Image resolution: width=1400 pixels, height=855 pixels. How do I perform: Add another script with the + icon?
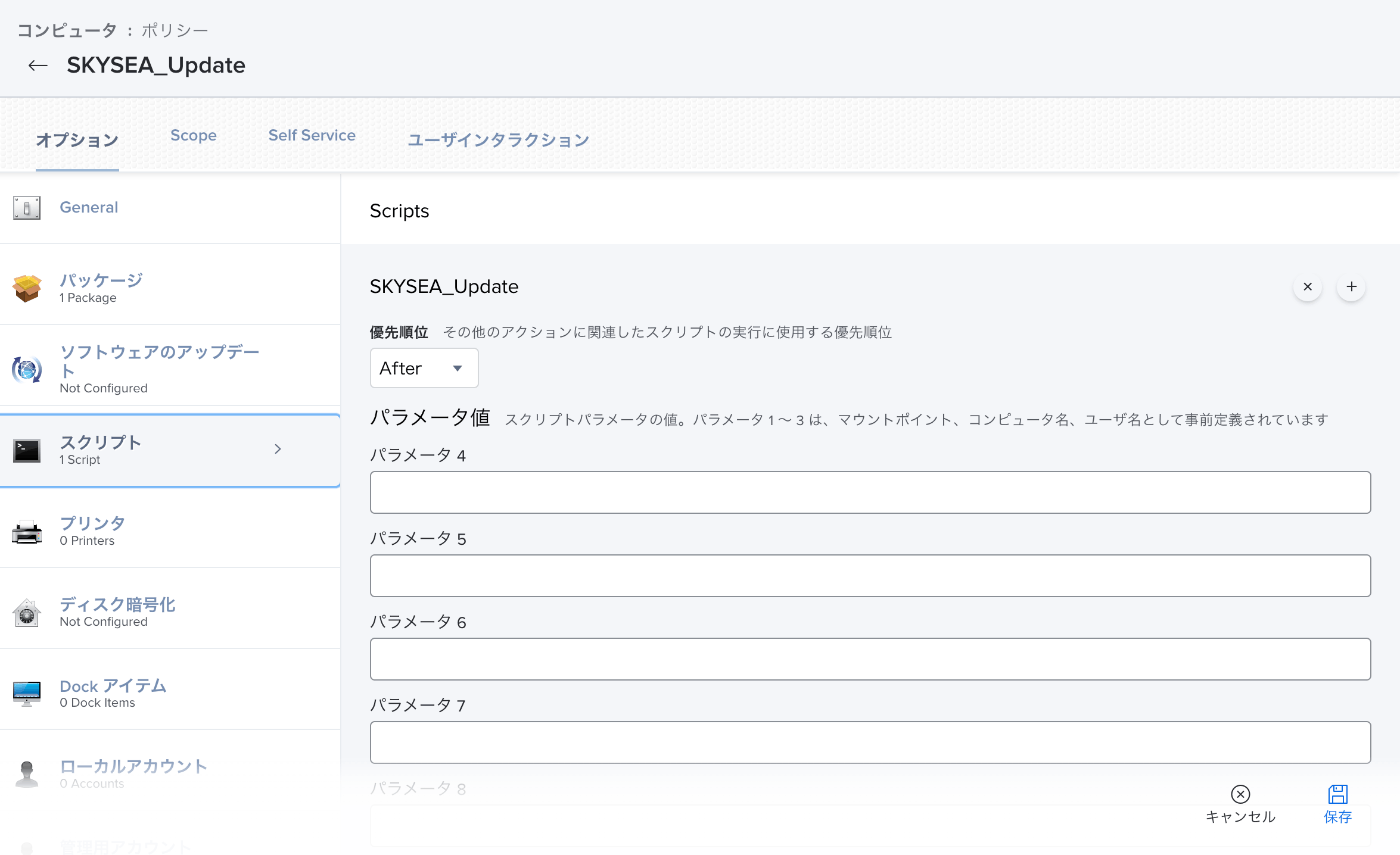coord(1351,287)
